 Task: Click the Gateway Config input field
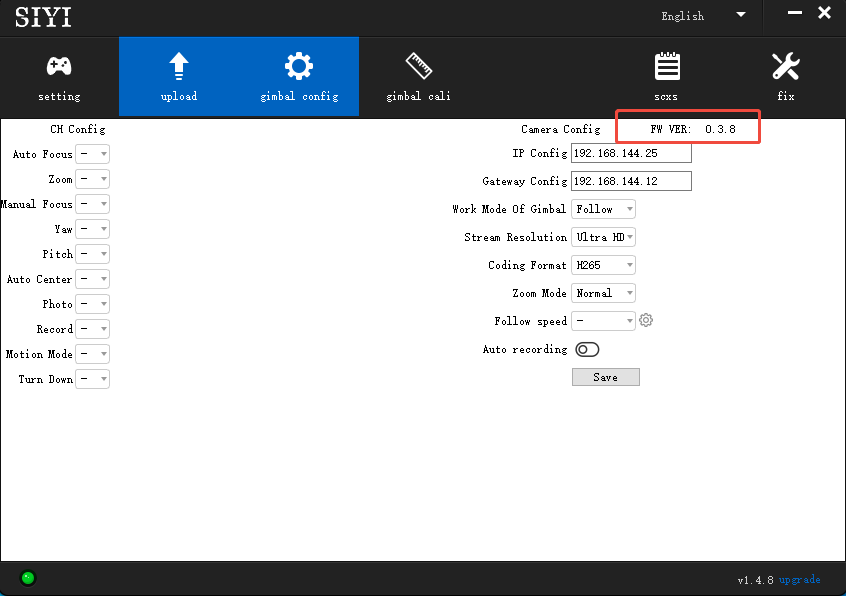[631, 181]
